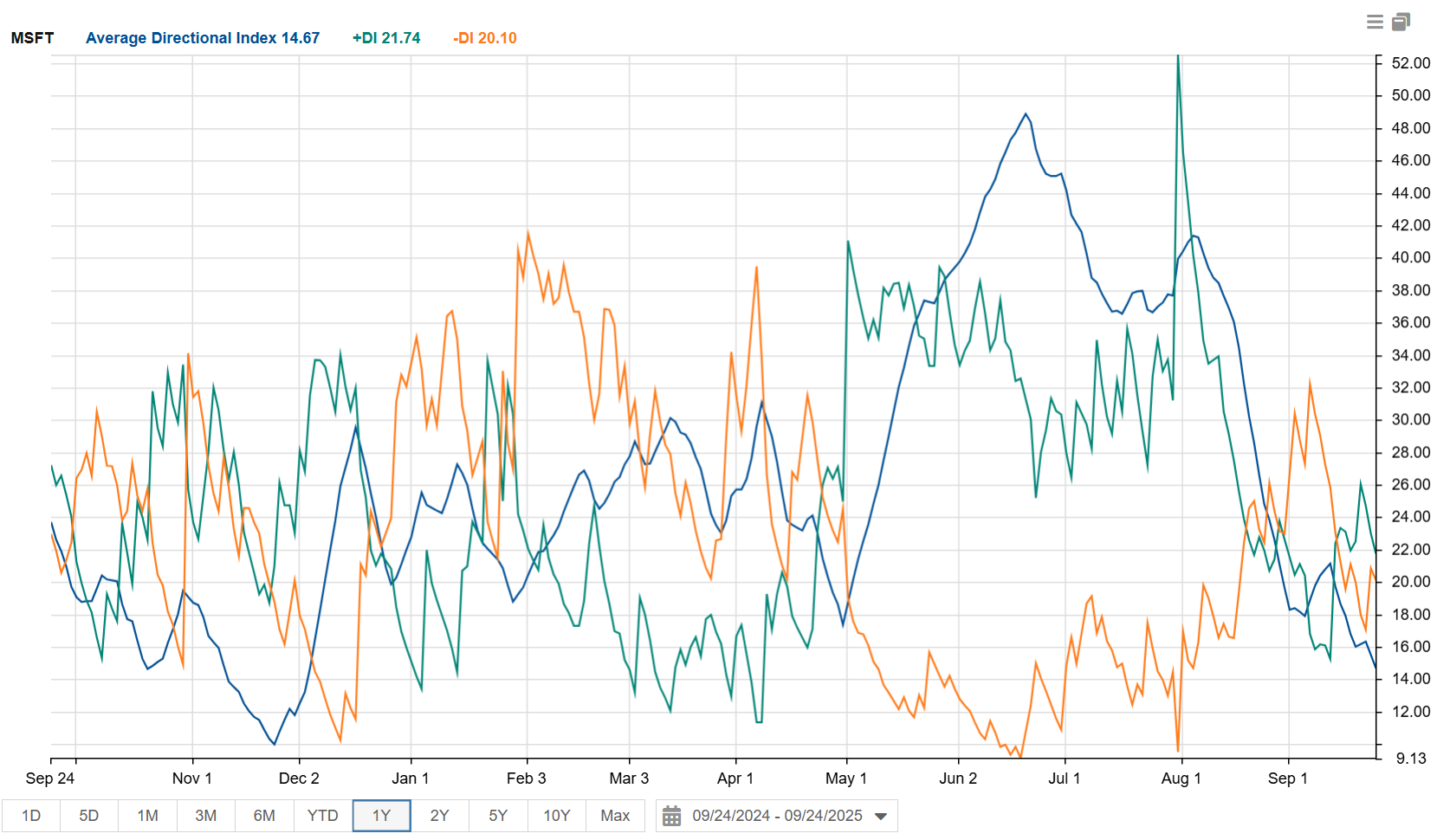This screenshot has height=840, width=1450.
Task: Pick the 5Y time range
Action: point(498,816)
